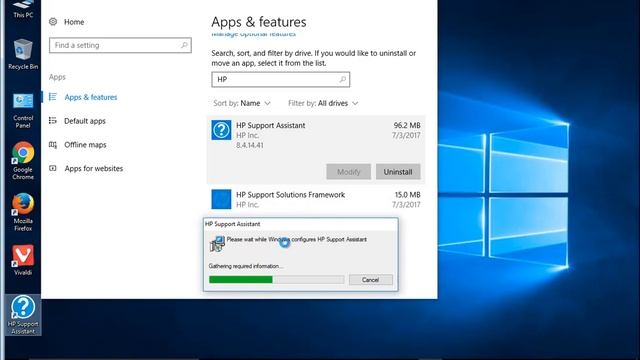Click the app search field containing HP

click(280, 80)
